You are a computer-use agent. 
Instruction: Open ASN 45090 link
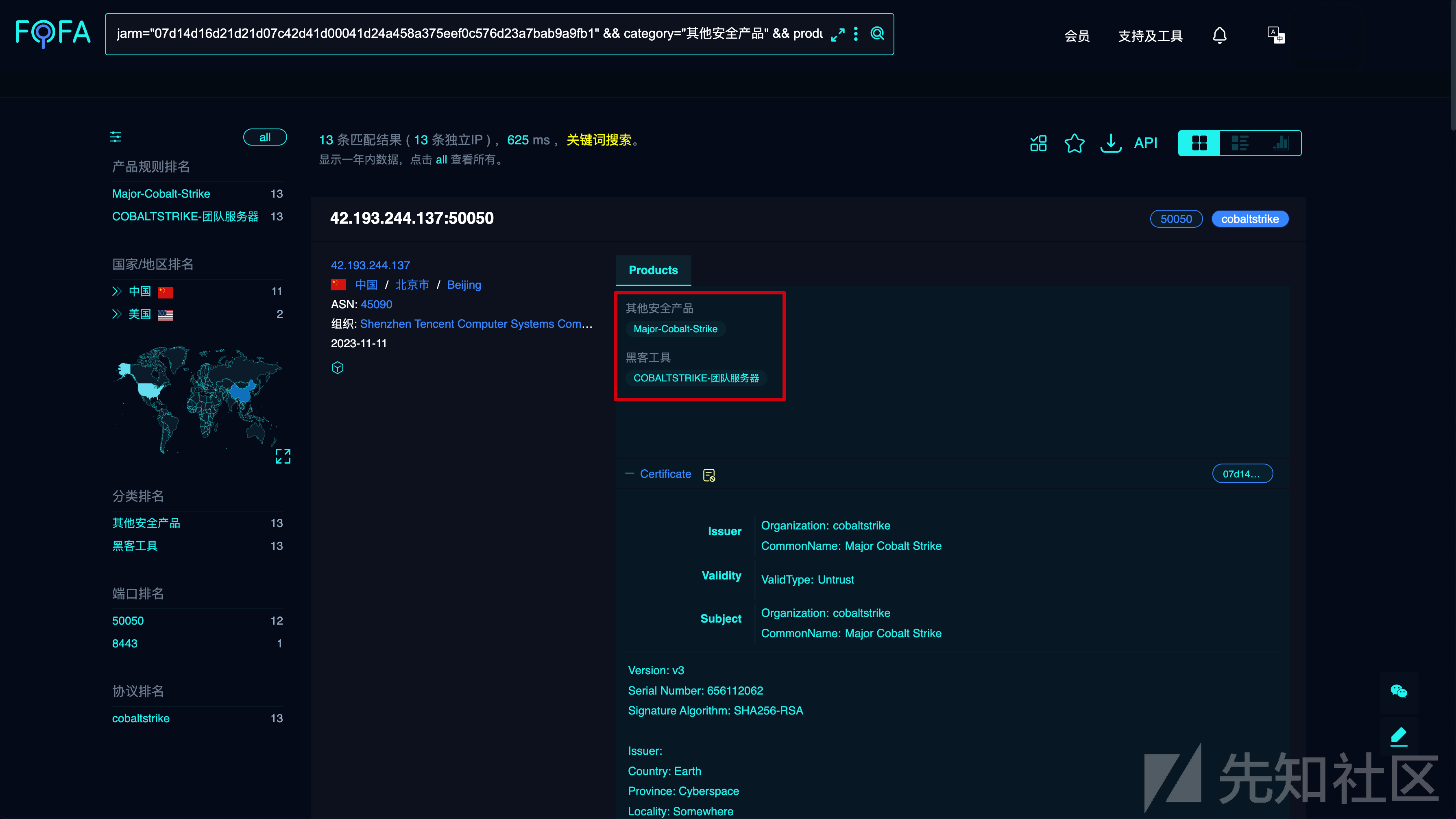(x=377, y=304)
